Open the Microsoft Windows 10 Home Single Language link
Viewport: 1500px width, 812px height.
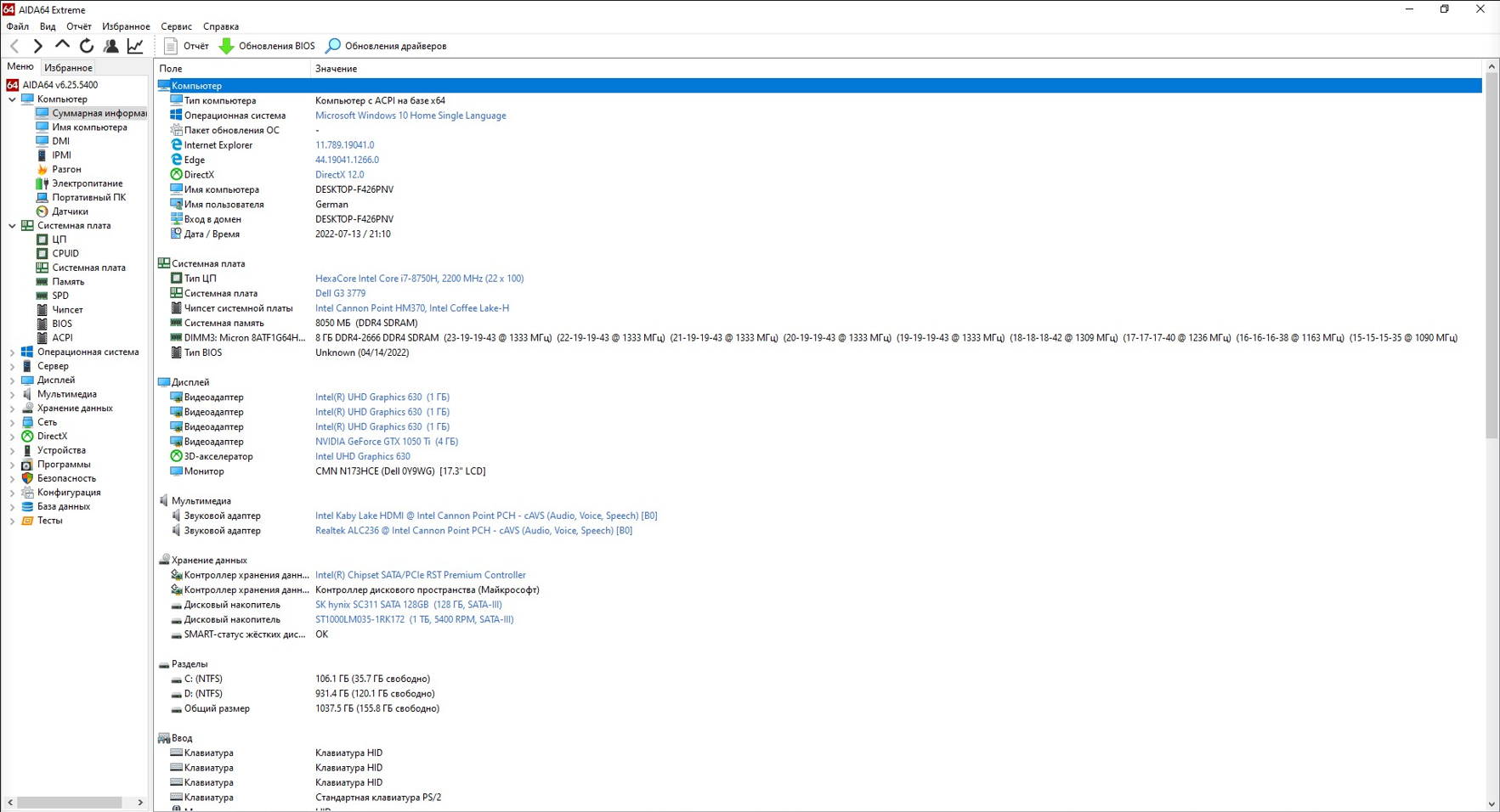coord(410,116)
